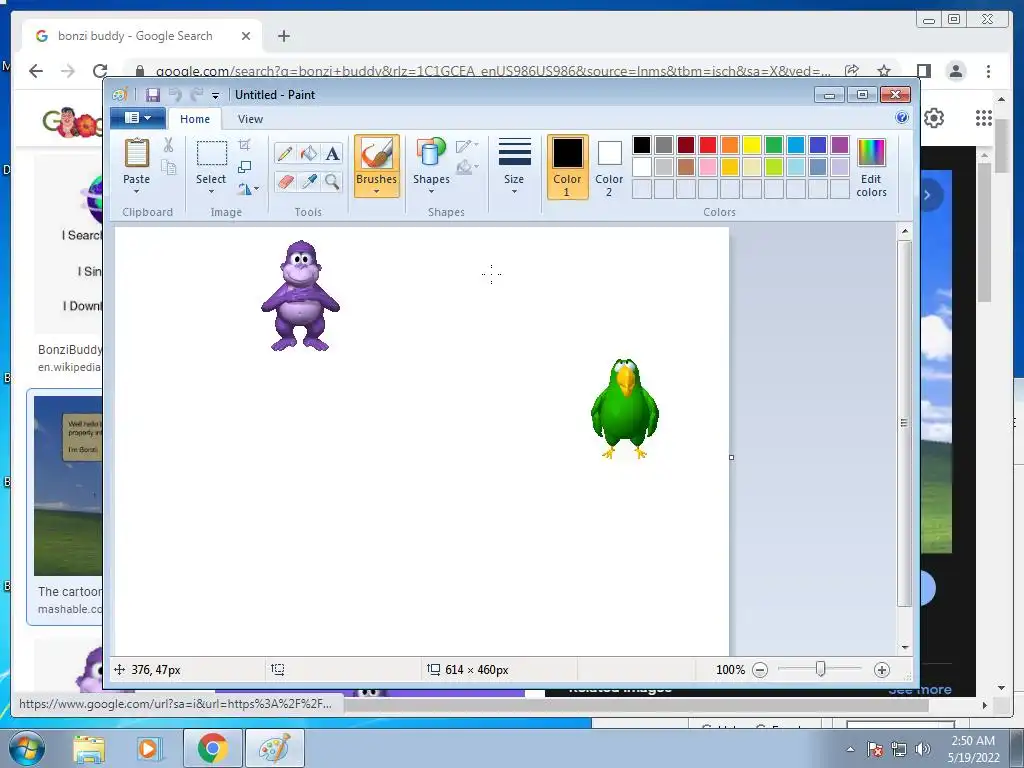The height and width of the screenshot is (768, 1024).
Task: Click the Resize icon in Image group
Action: pyautogui.click(x=244, y=167)
